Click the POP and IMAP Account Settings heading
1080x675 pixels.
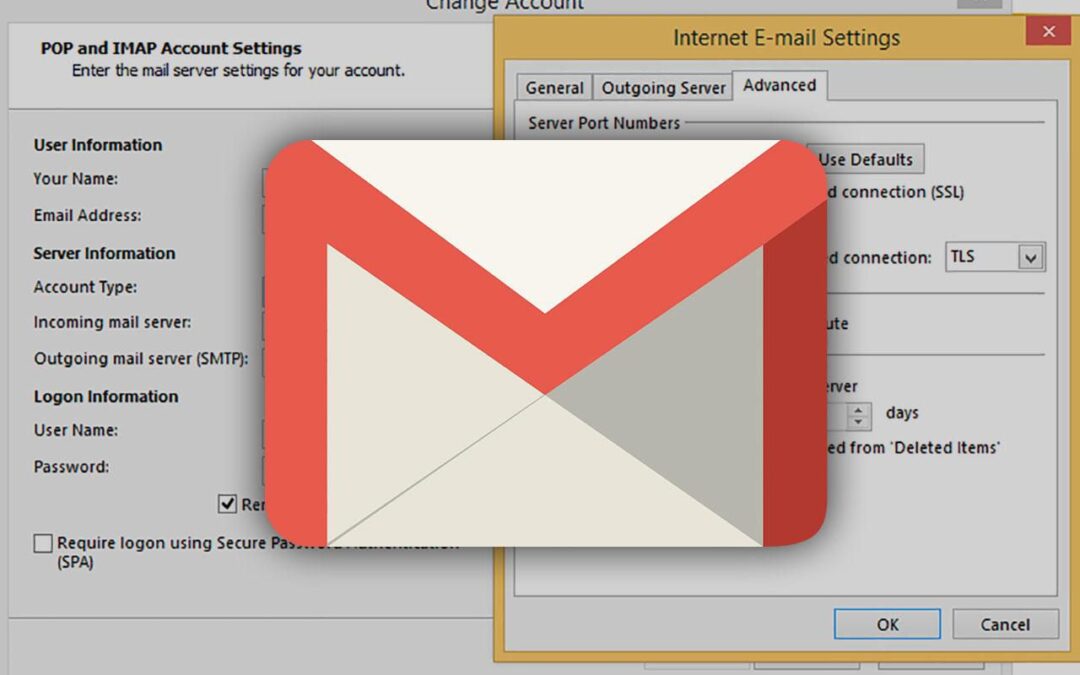171,48
